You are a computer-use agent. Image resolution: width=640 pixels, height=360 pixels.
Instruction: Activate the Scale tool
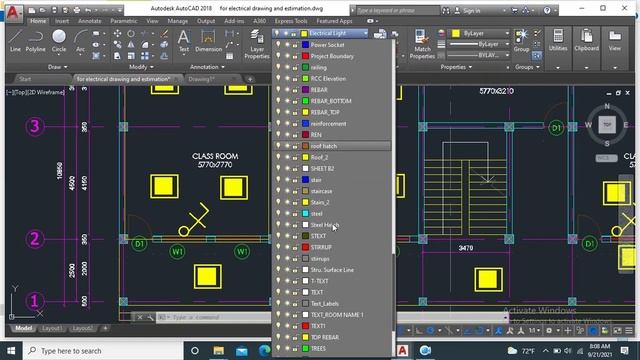131,56
